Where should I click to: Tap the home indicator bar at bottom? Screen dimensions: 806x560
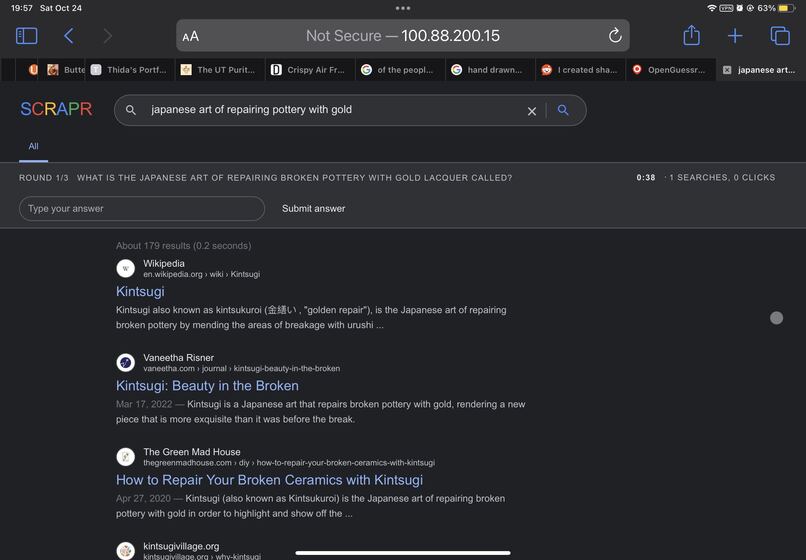pyautogui.click(x=403, y=553)
